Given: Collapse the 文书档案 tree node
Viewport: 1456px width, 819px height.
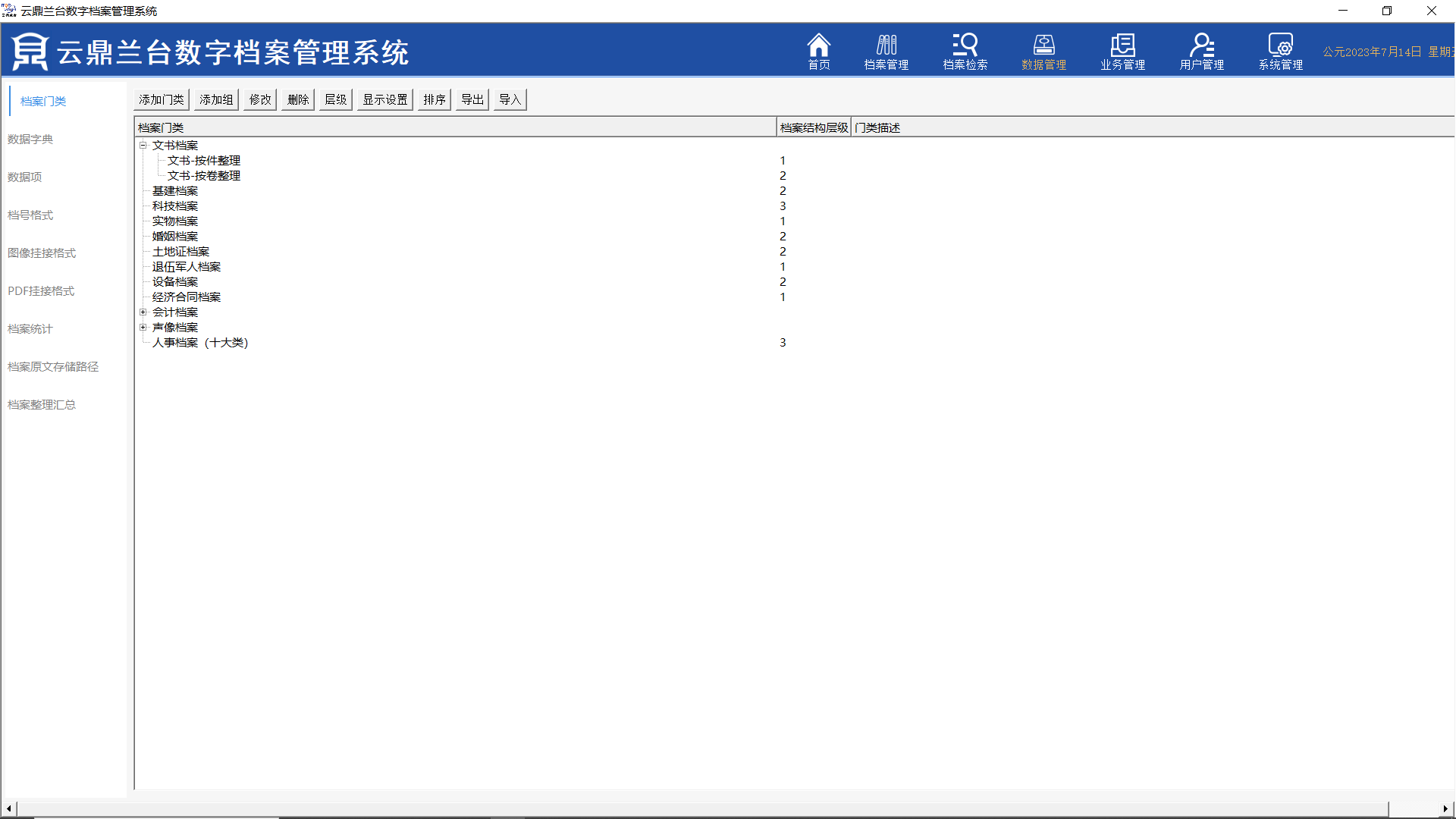Looking at the screenshot, I should pyautogui.click(x=143, y=145).
